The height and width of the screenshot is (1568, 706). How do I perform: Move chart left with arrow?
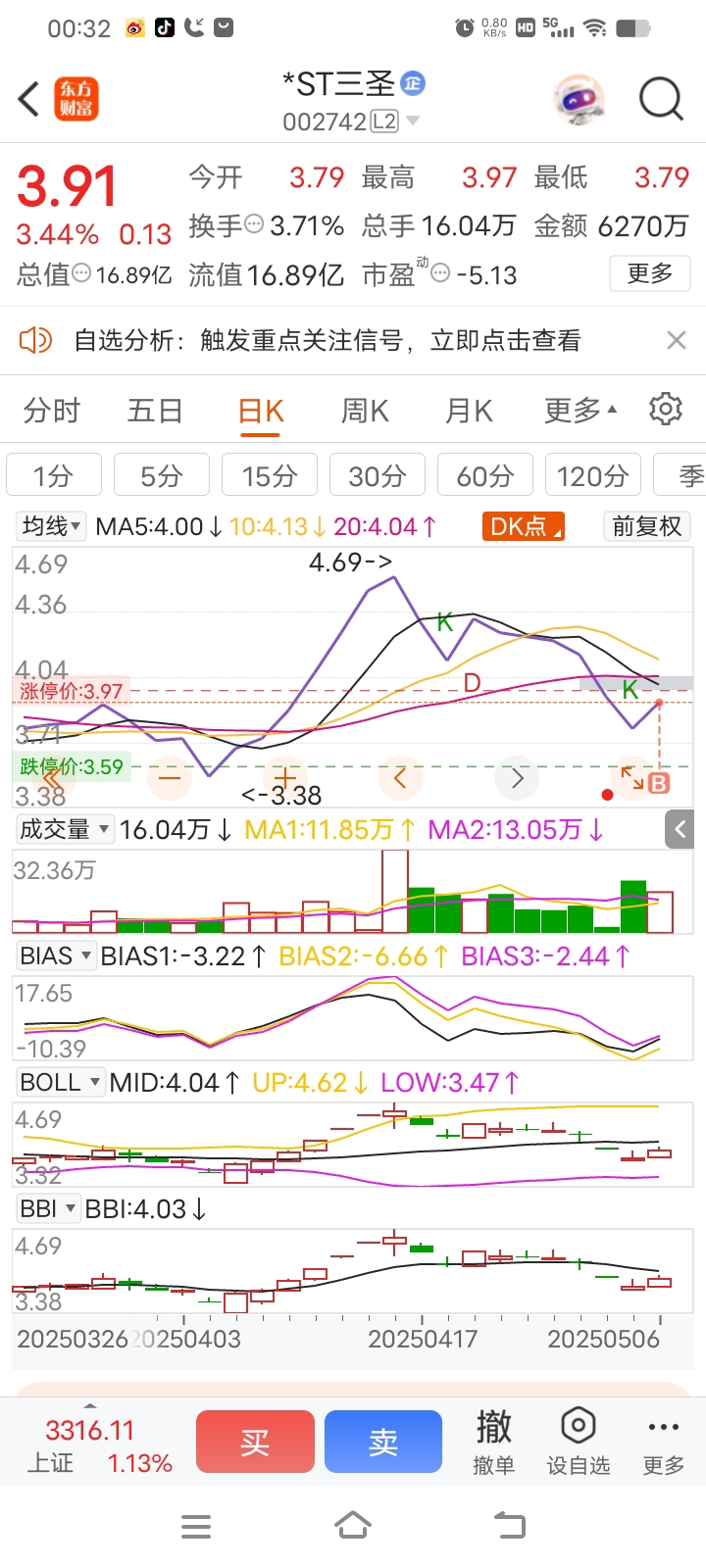coord(400,779)
